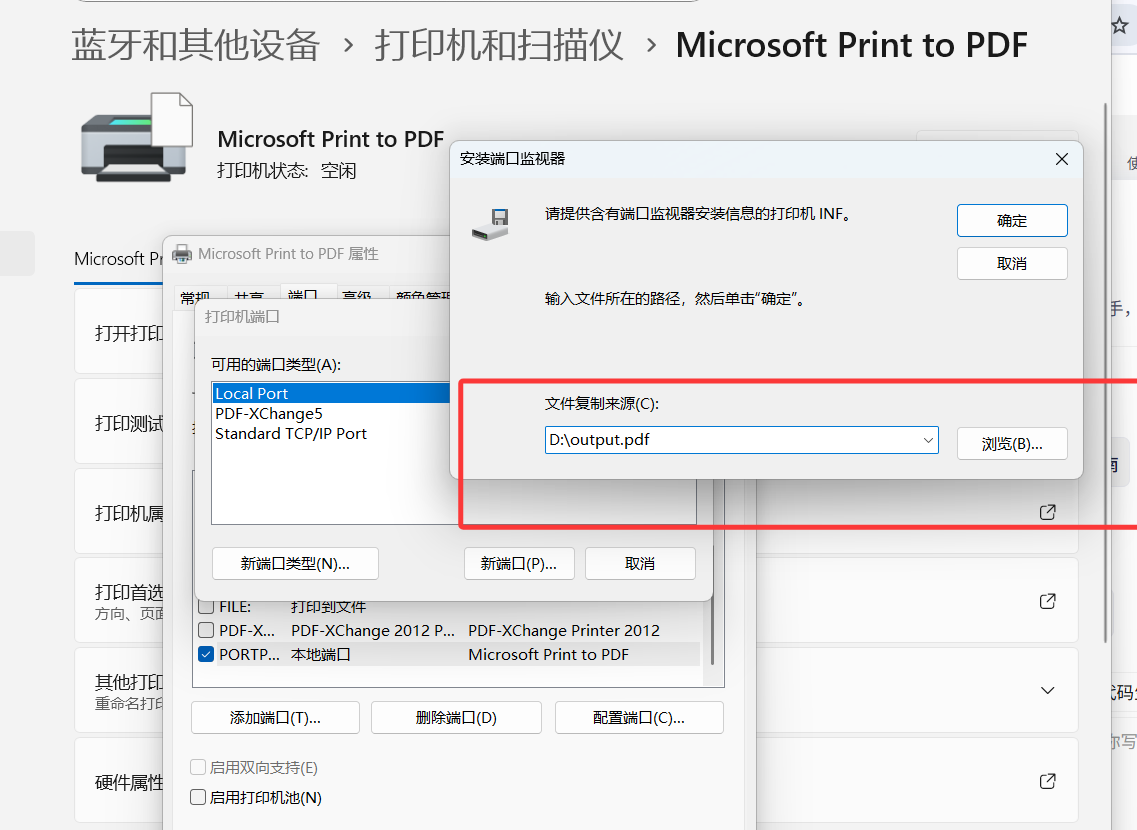Check the PDF-X... port checkbox
Image resolution: width=1137 pixels, height=830 pixels.
(x=206, y=630)
